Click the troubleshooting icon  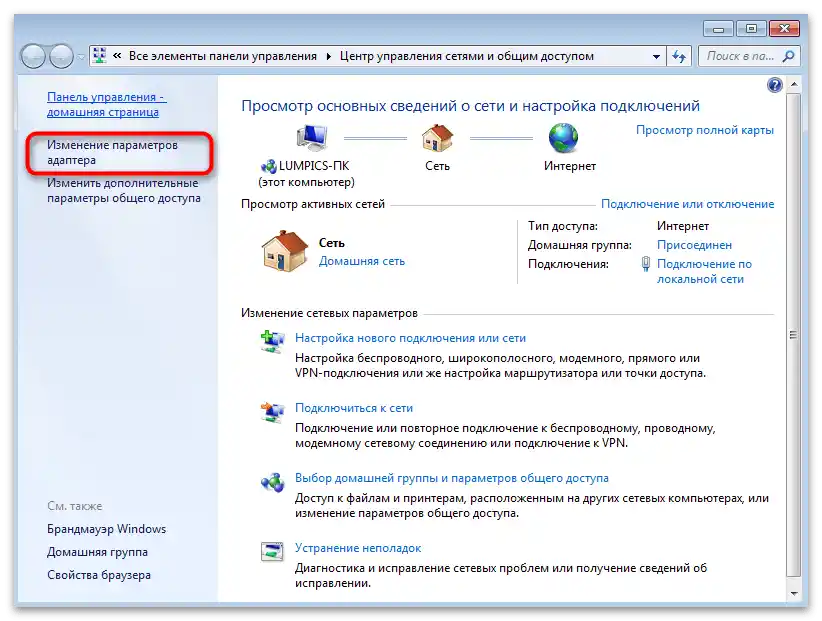273,551
